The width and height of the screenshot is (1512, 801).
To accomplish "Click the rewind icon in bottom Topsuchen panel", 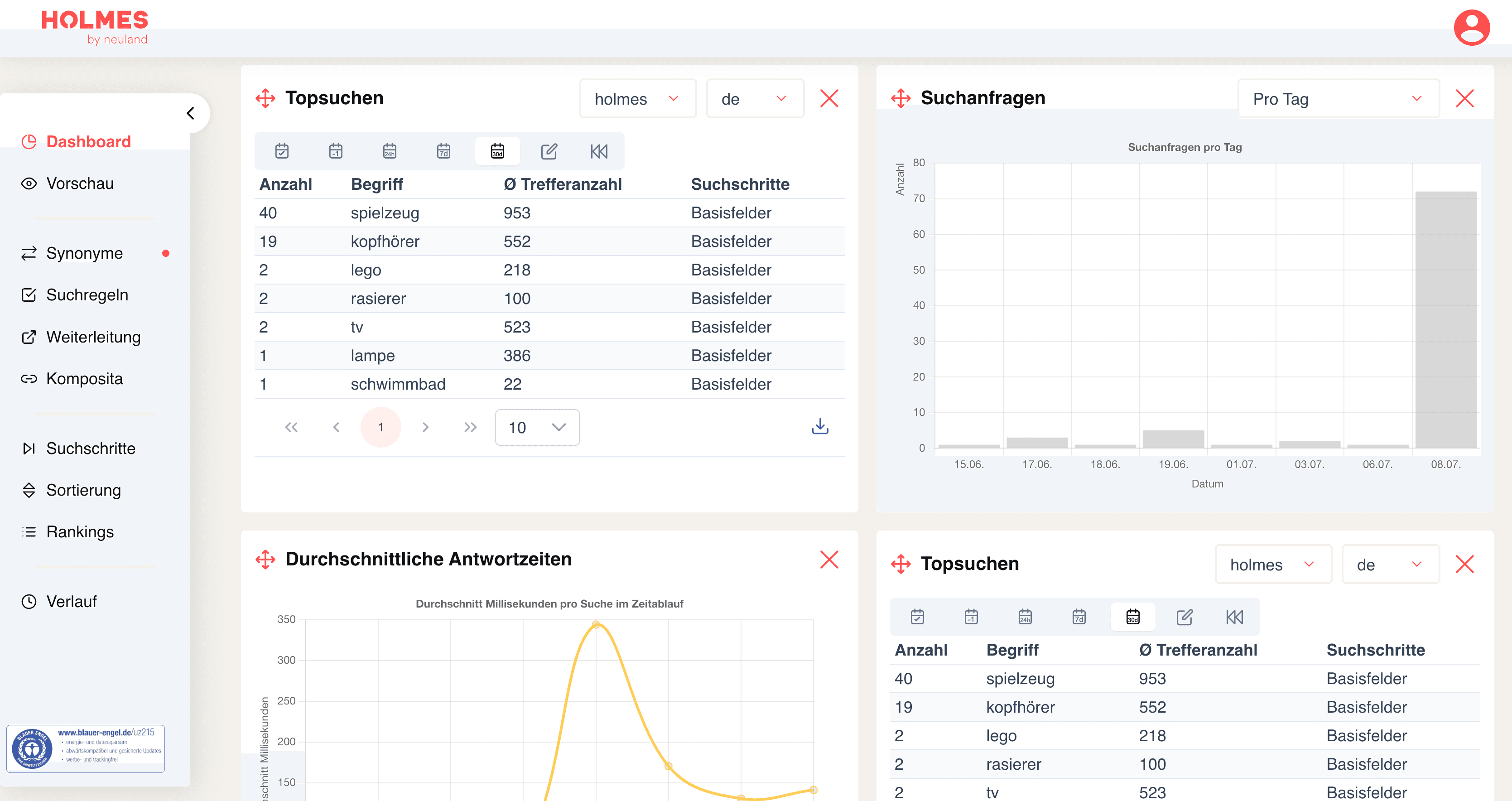I will 1235,617.
